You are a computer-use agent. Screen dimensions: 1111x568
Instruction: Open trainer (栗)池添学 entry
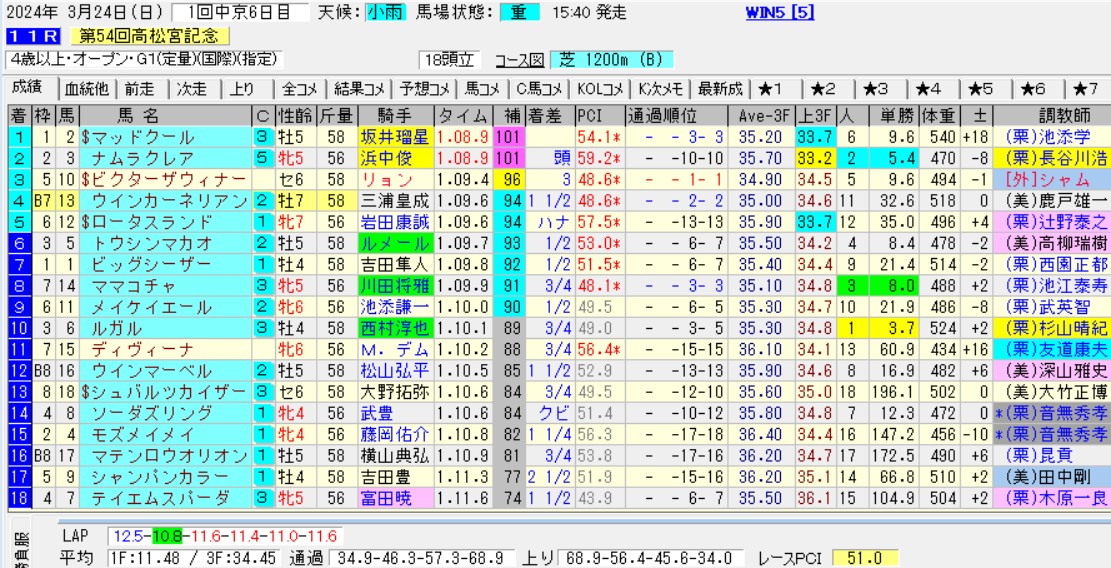tap(1051, 136)
